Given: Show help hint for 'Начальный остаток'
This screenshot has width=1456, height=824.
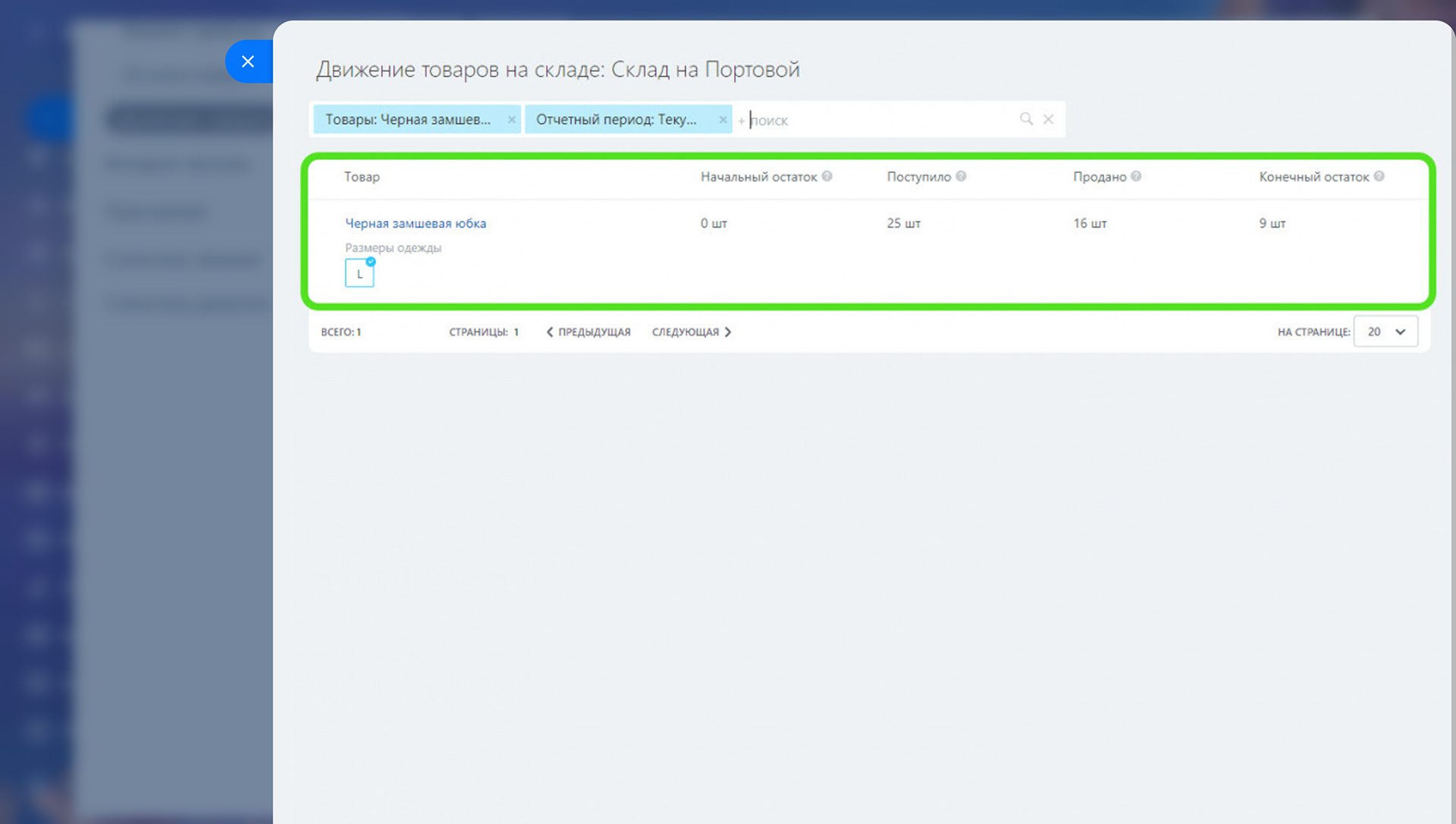Looking at the screenshot, I should (x=827, y=176).
